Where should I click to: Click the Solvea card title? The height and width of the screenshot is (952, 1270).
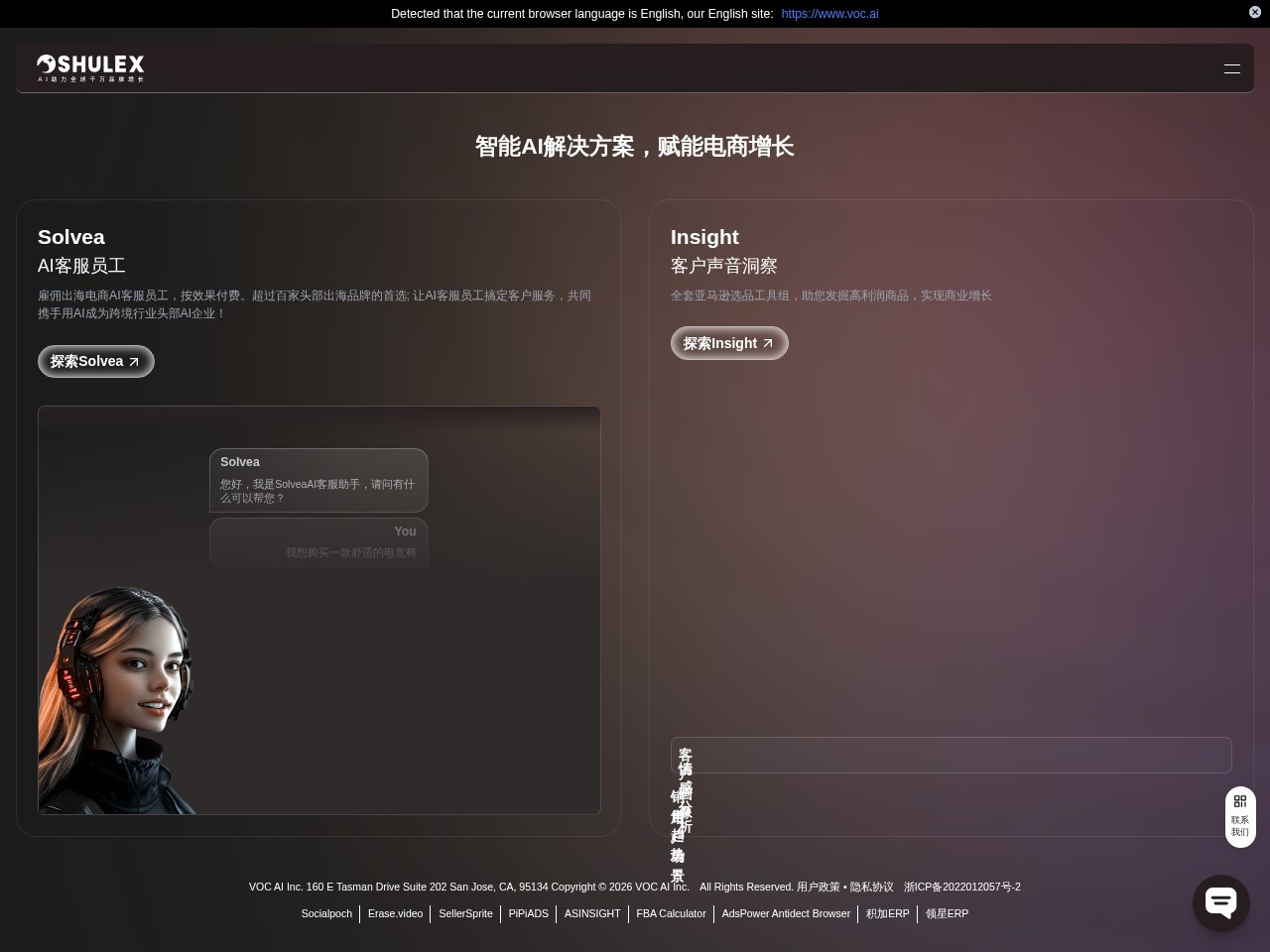click(71, 237)
